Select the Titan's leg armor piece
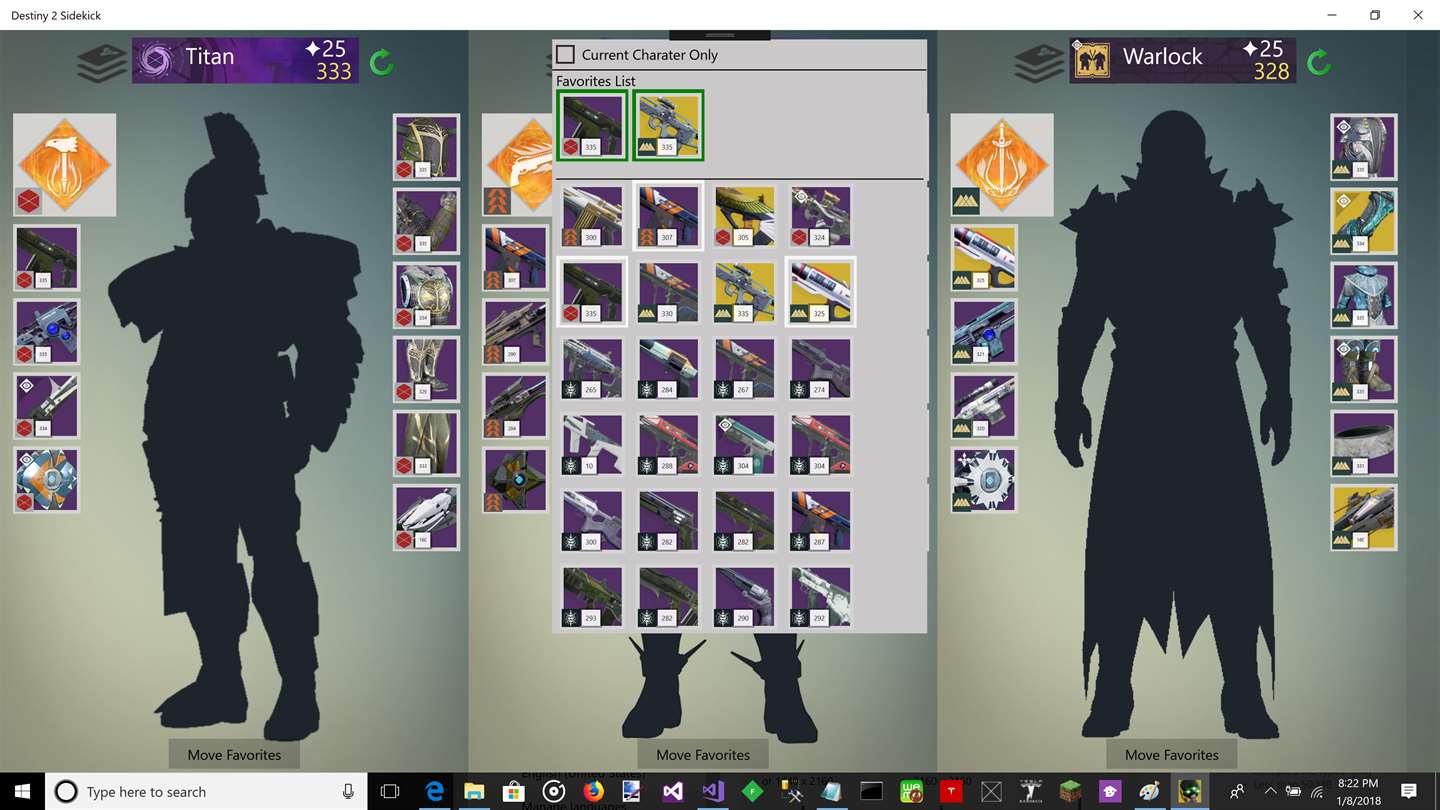 (x=427, y=369)
